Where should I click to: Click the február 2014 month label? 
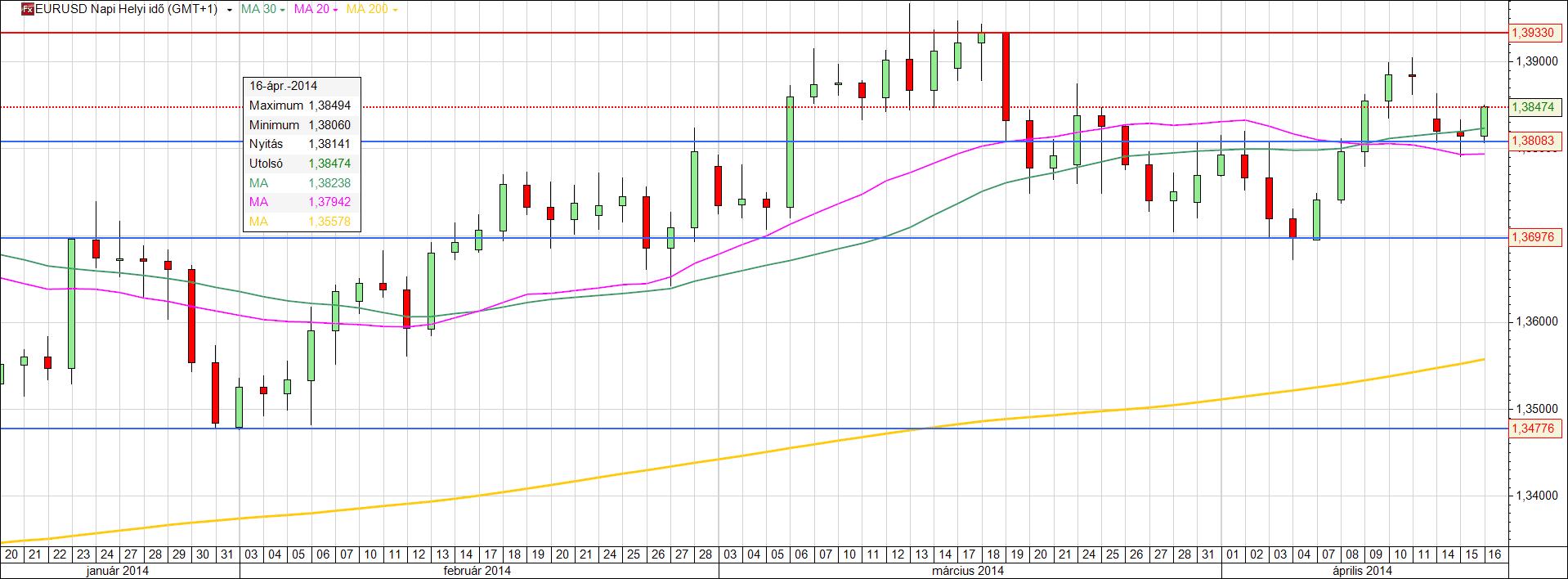(477, 571)
